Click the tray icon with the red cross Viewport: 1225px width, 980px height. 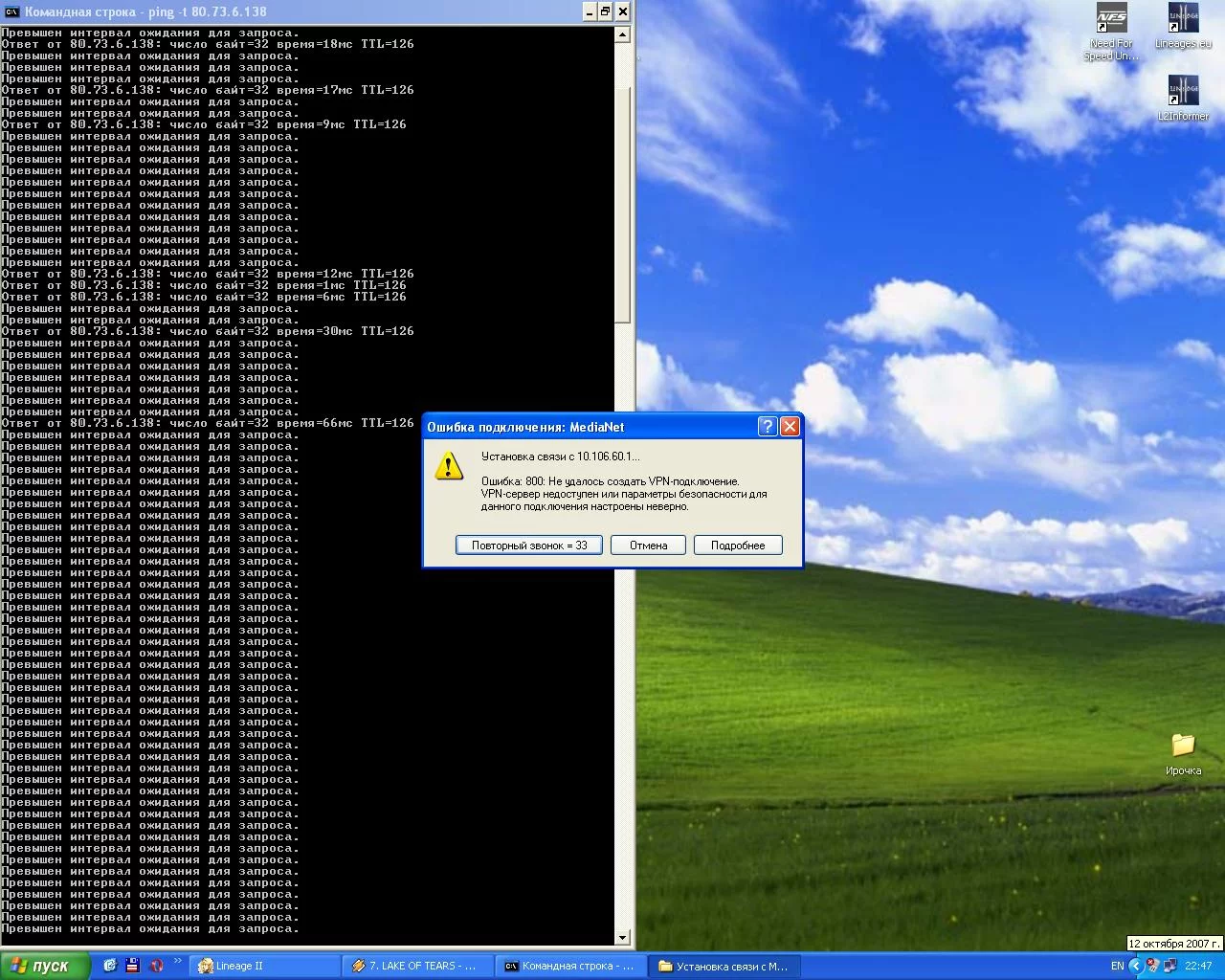pyautogui.click(x=1152, y=966)
